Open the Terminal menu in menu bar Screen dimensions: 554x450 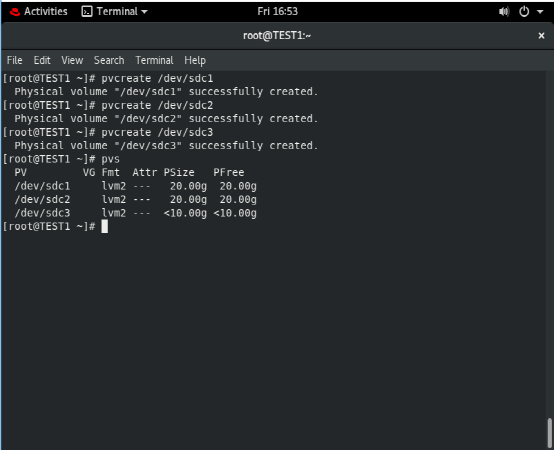point(154,60)
